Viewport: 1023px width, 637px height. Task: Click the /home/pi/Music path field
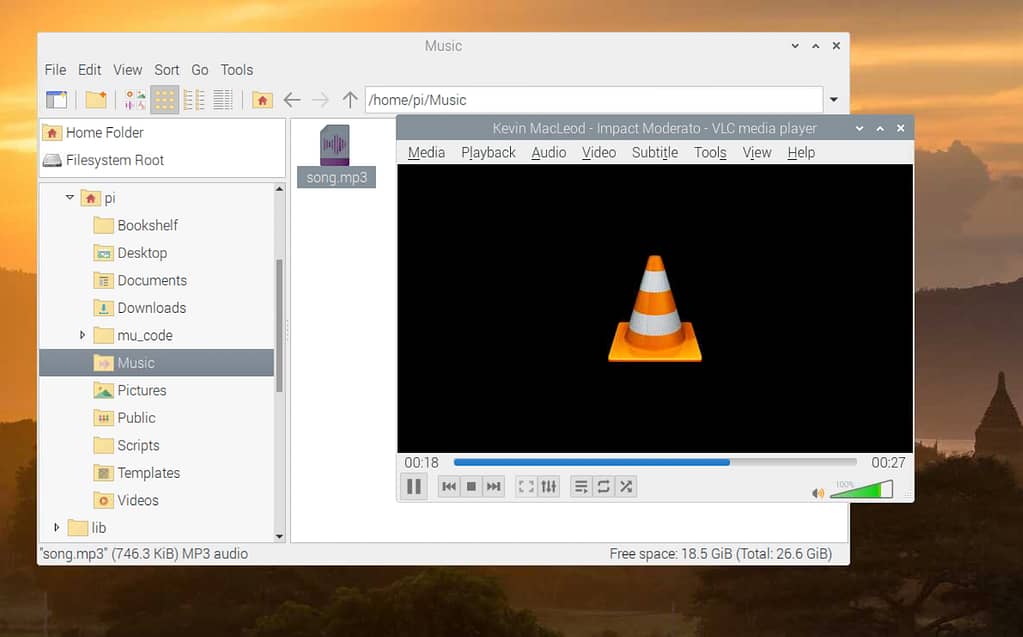click(x=594, y=100)
